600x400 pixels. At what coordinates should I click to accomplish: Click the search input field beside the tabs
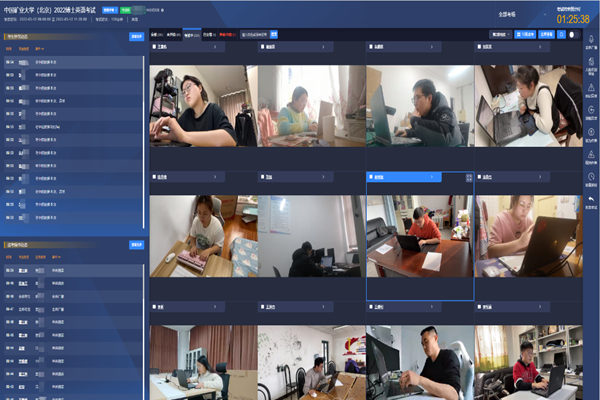pyautogui.click(x=253, y=33)
